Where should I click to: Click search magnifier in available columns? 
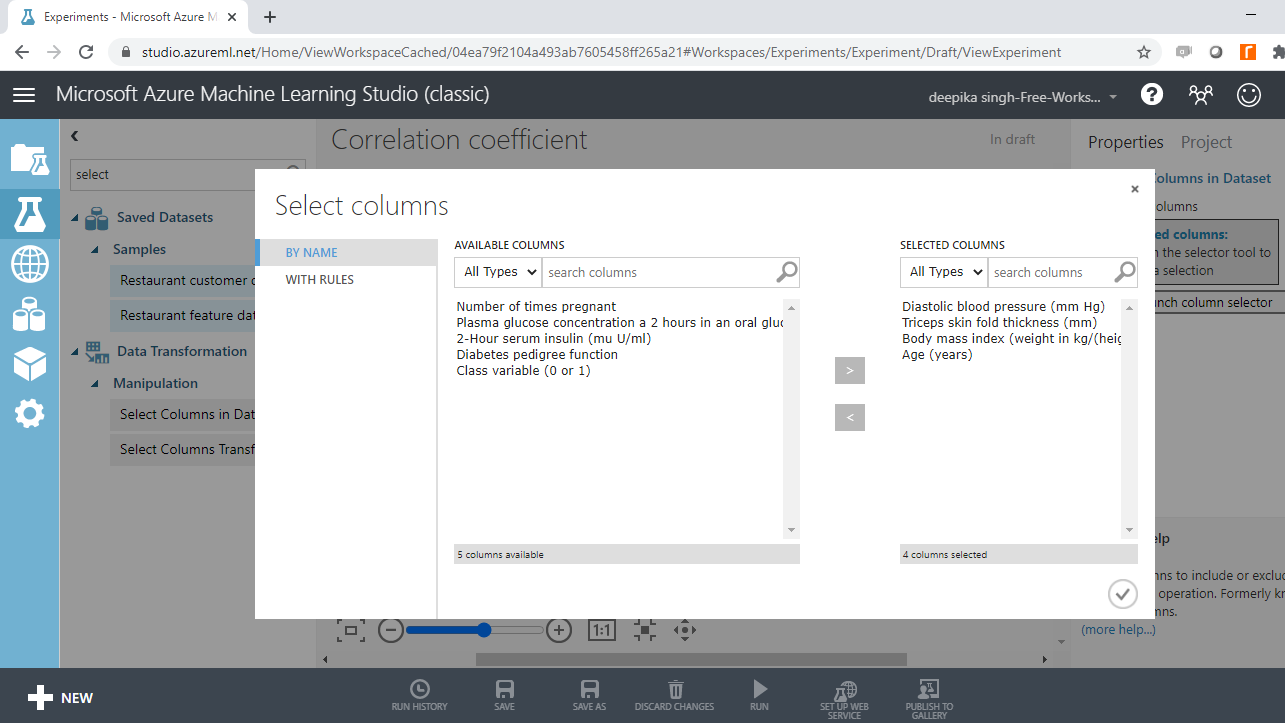point(787,272)
